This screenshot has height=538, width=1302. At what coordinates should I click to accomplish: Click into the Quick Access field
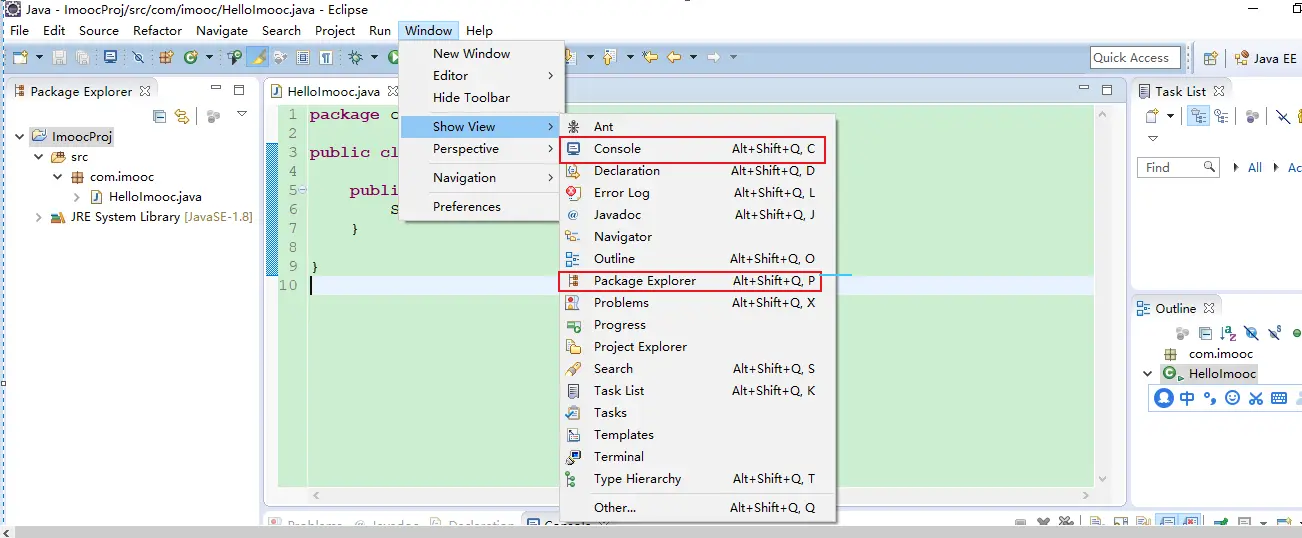tap(1134, 58)
